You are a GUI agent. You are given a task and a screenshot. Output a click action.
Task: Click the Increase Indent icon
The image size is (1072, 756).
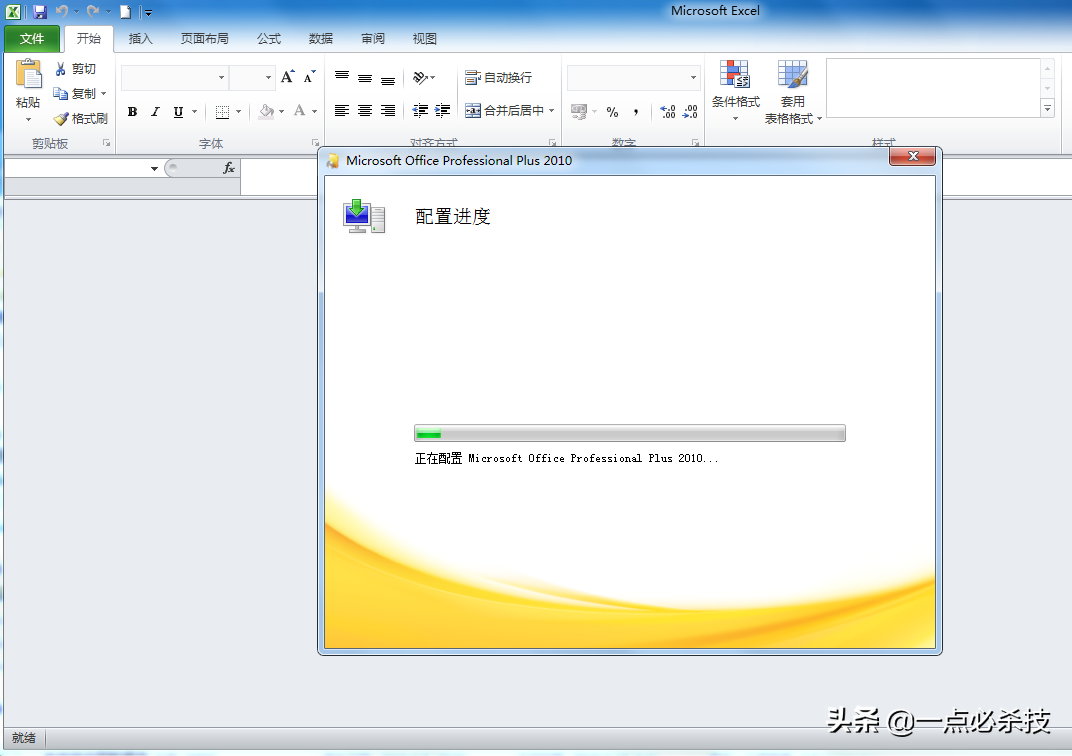442,111
